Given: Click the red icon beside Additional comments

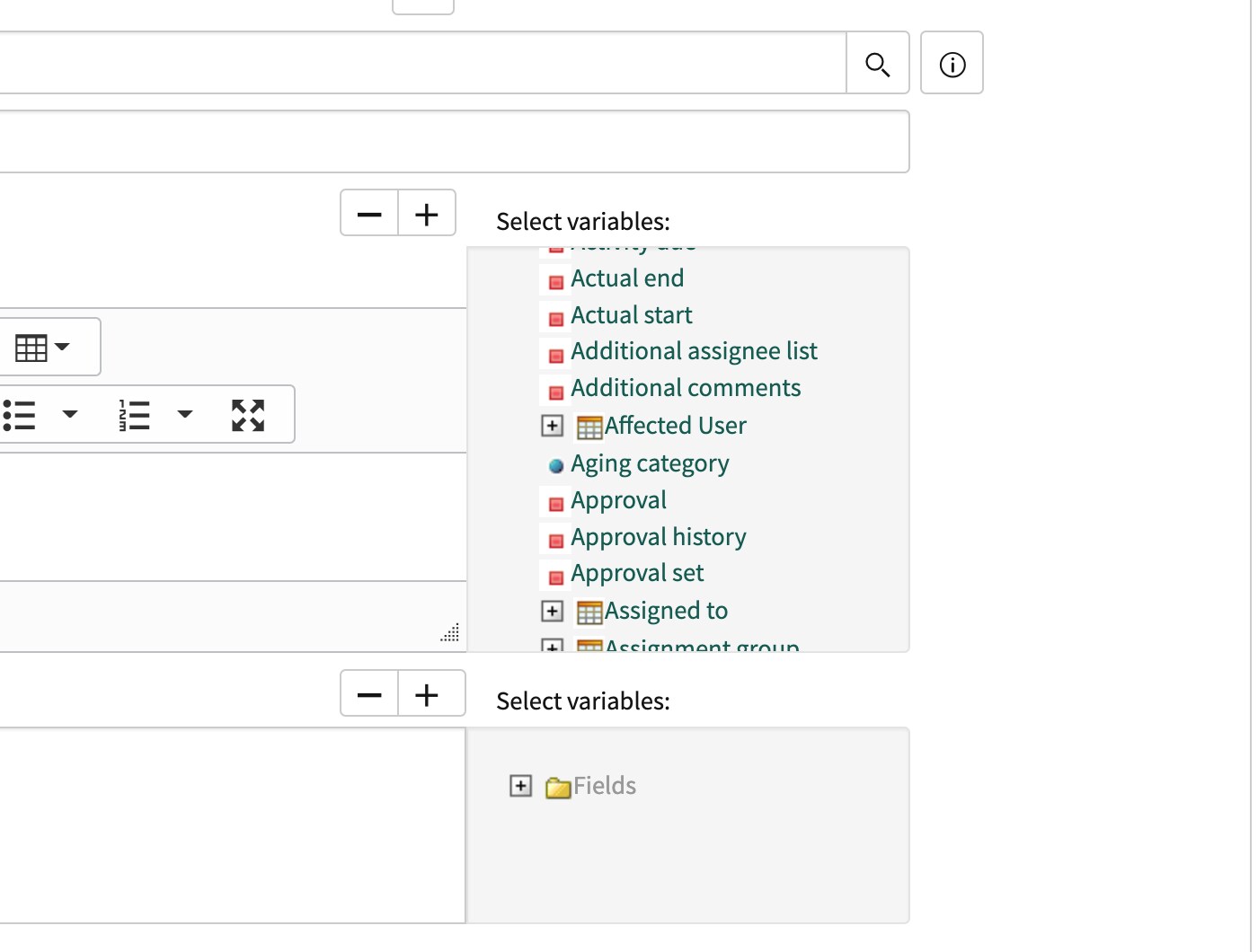Looking at the screenshot, I should pos(556,392).
